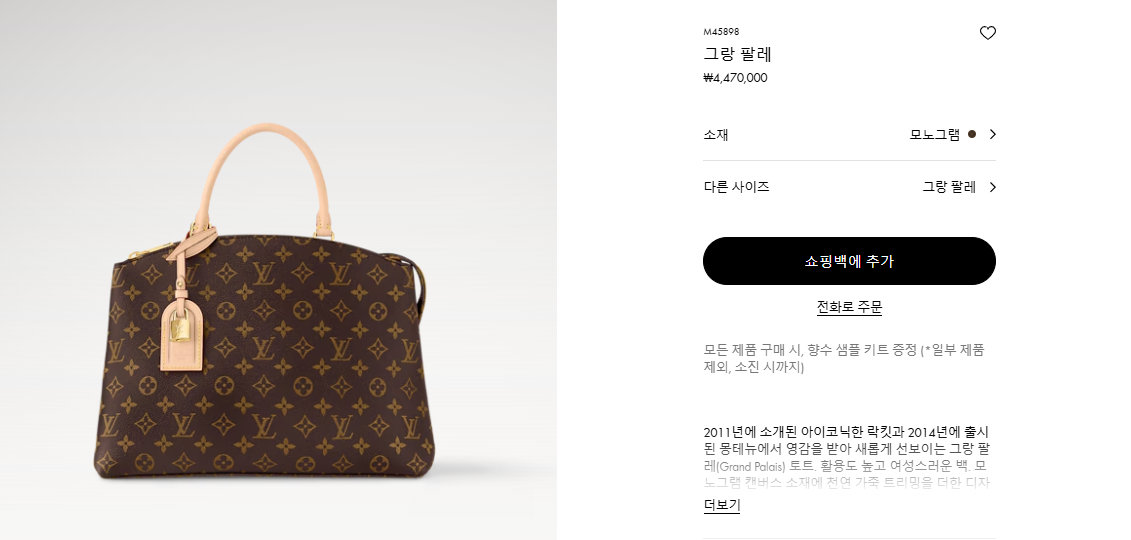Click the product description paragraph

pos(847,457)
